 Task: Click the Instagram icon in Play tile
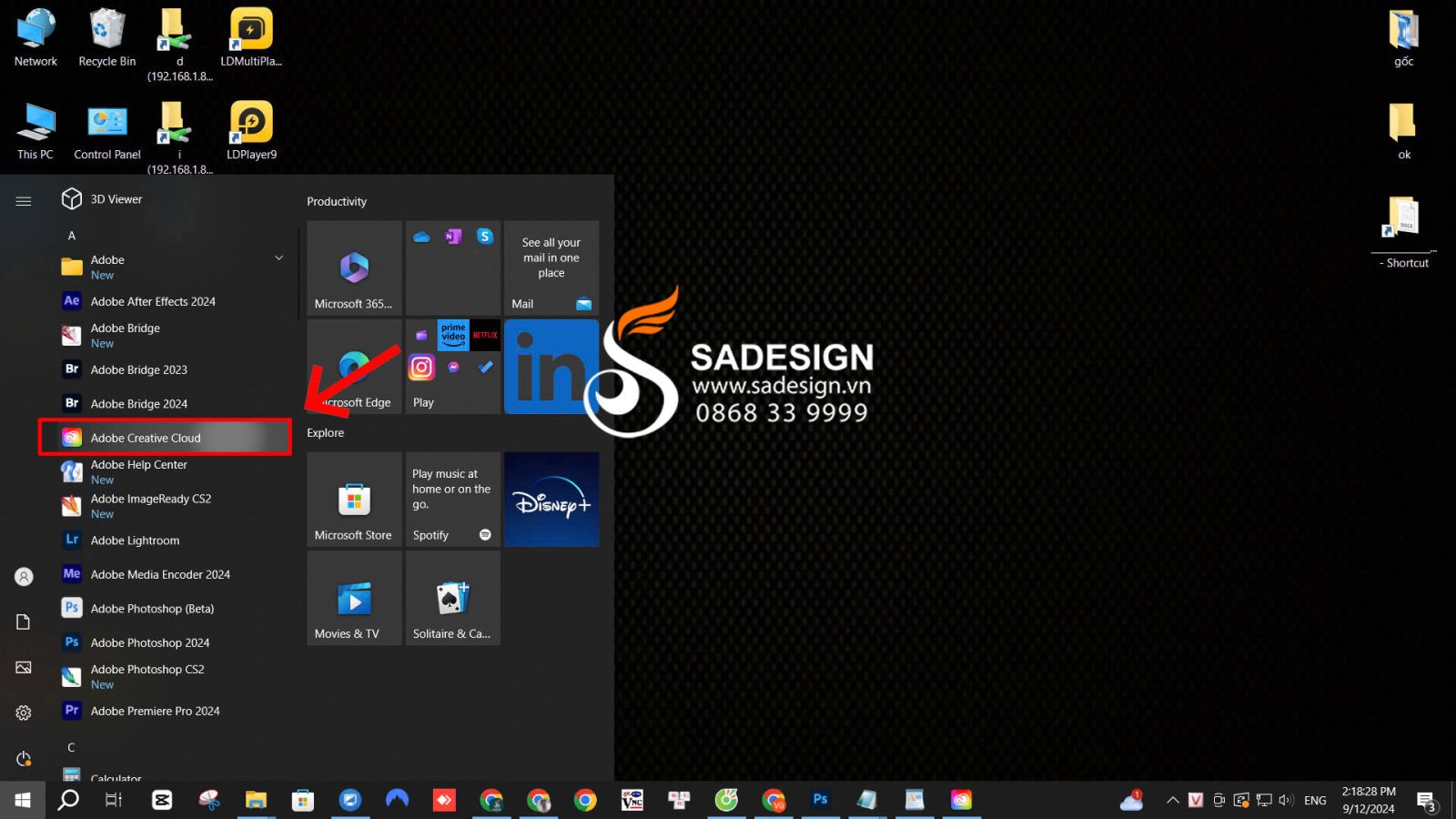tap(421, 367)
